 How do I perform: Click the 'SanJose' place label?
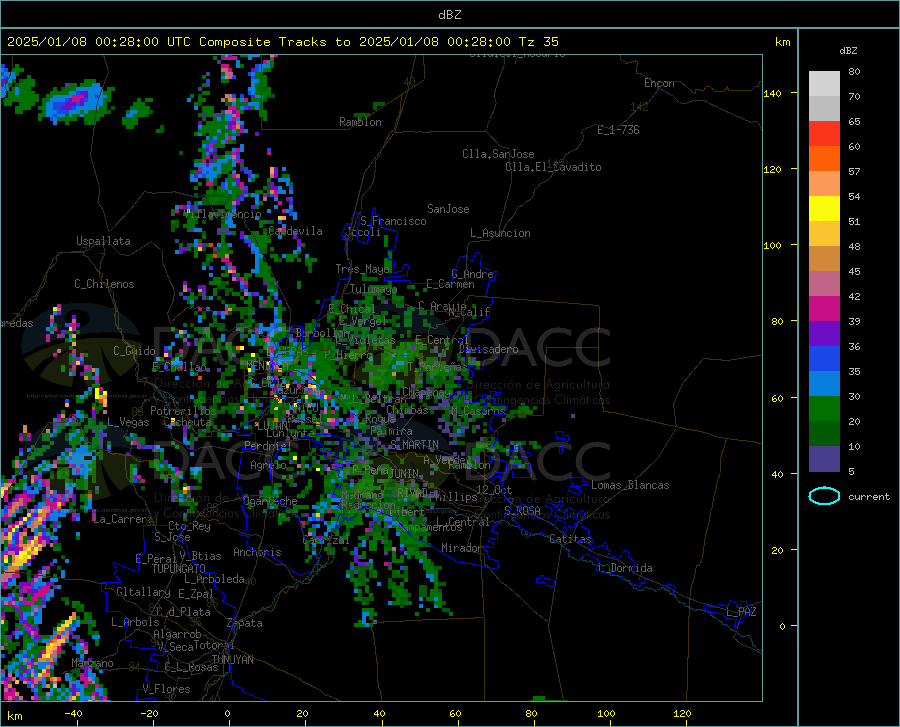pos(448,209)
